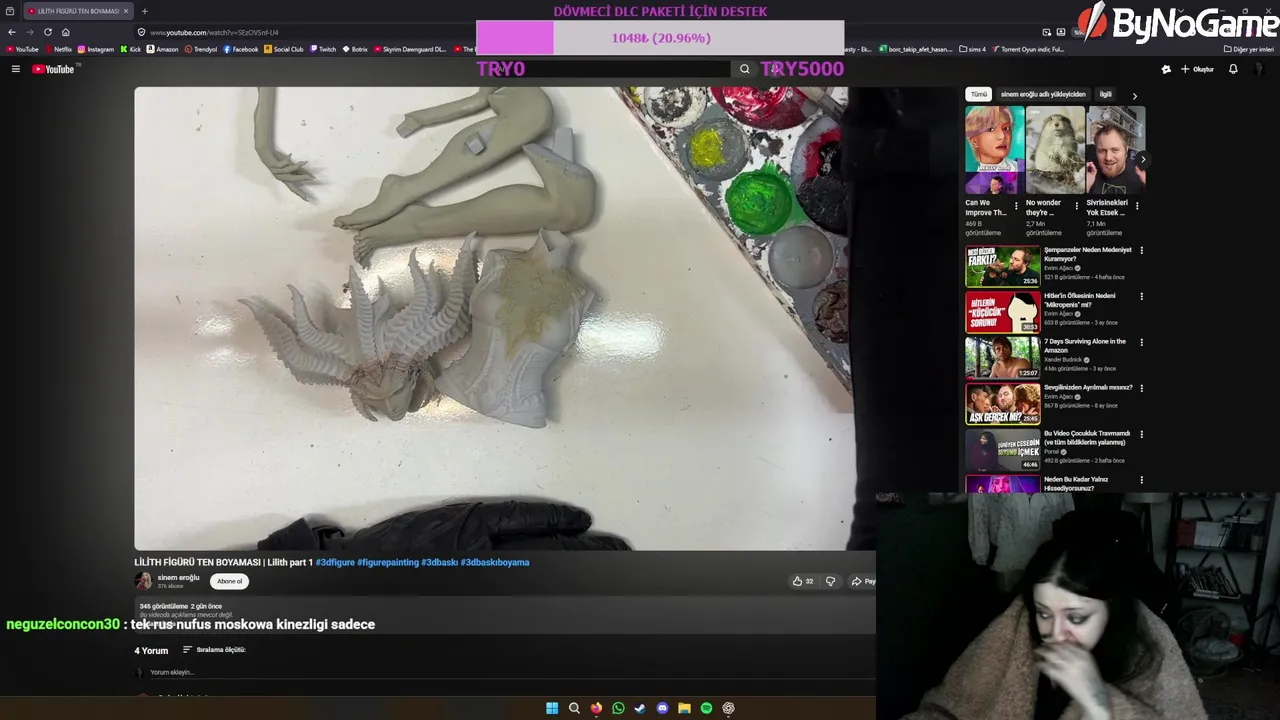1280x720 pixels.
Task: Click the Paylaş share button
Action: (x=863, y=581)
